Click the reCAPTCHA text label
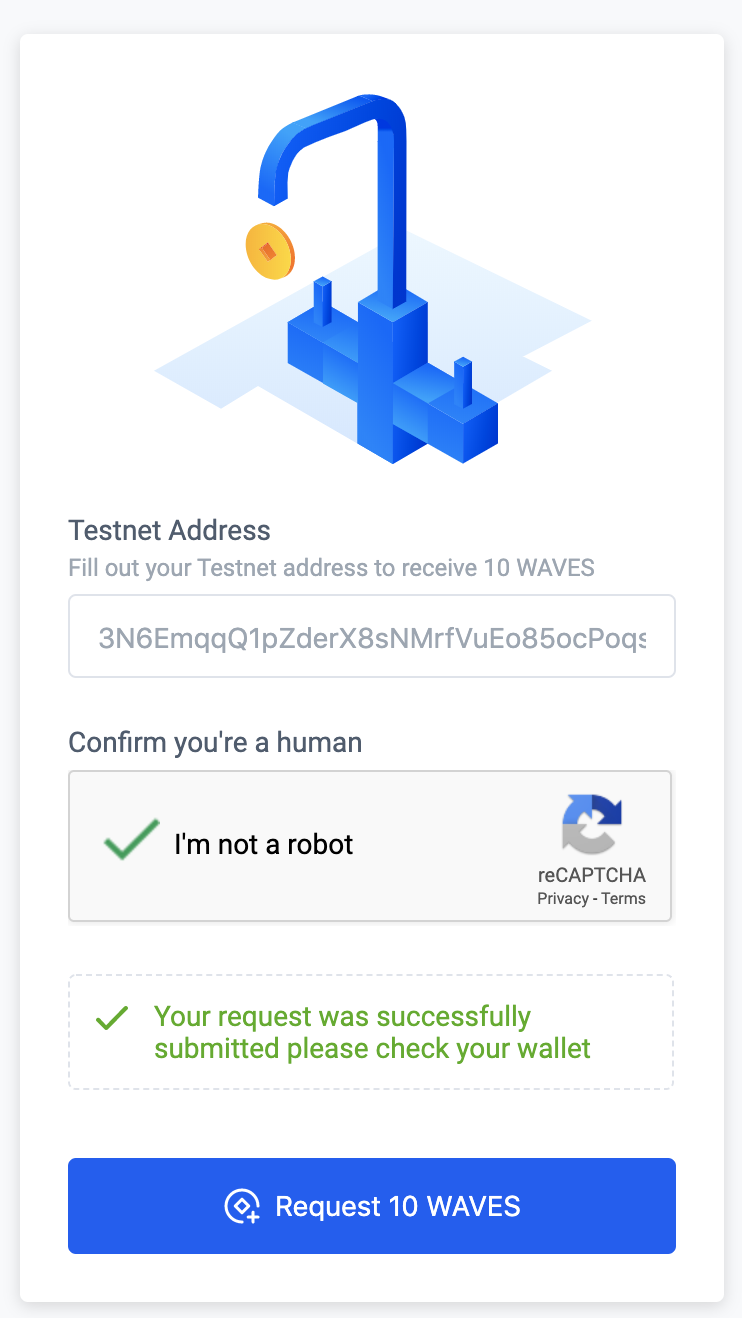 click(x=592, y=875)
